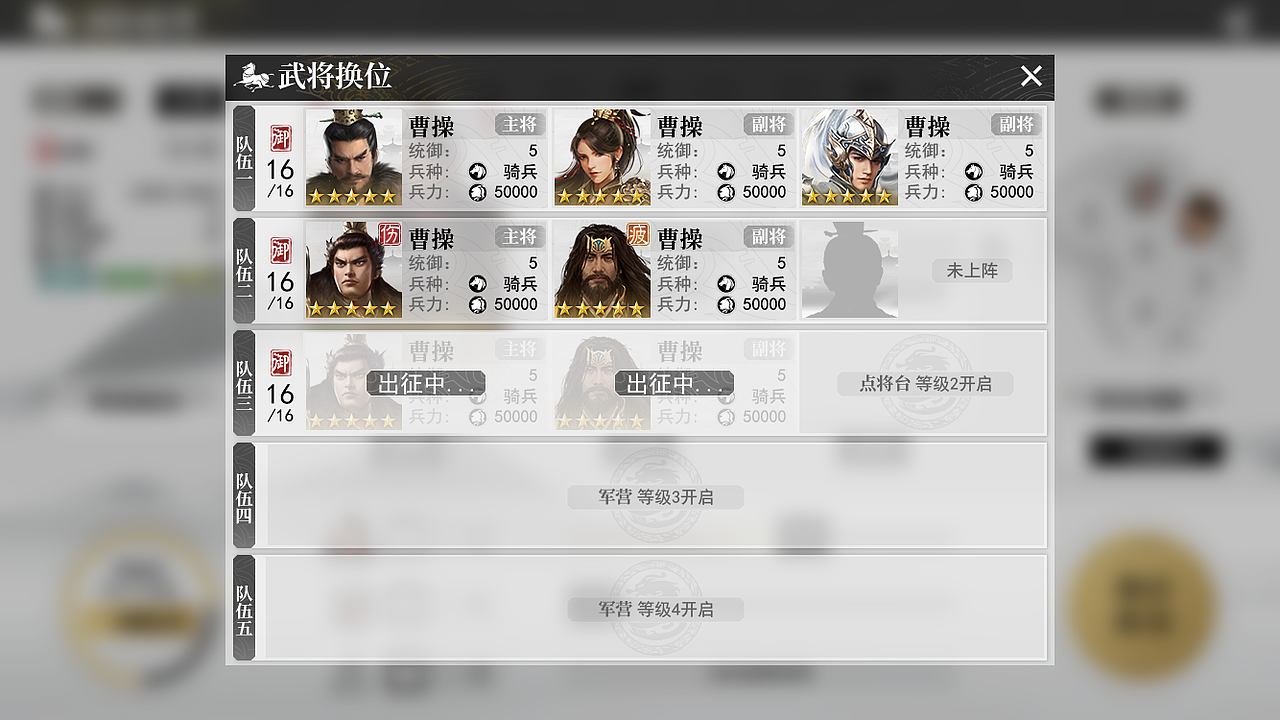
Task: Click the 主将 tag in team one
Action: click(520, 124)
